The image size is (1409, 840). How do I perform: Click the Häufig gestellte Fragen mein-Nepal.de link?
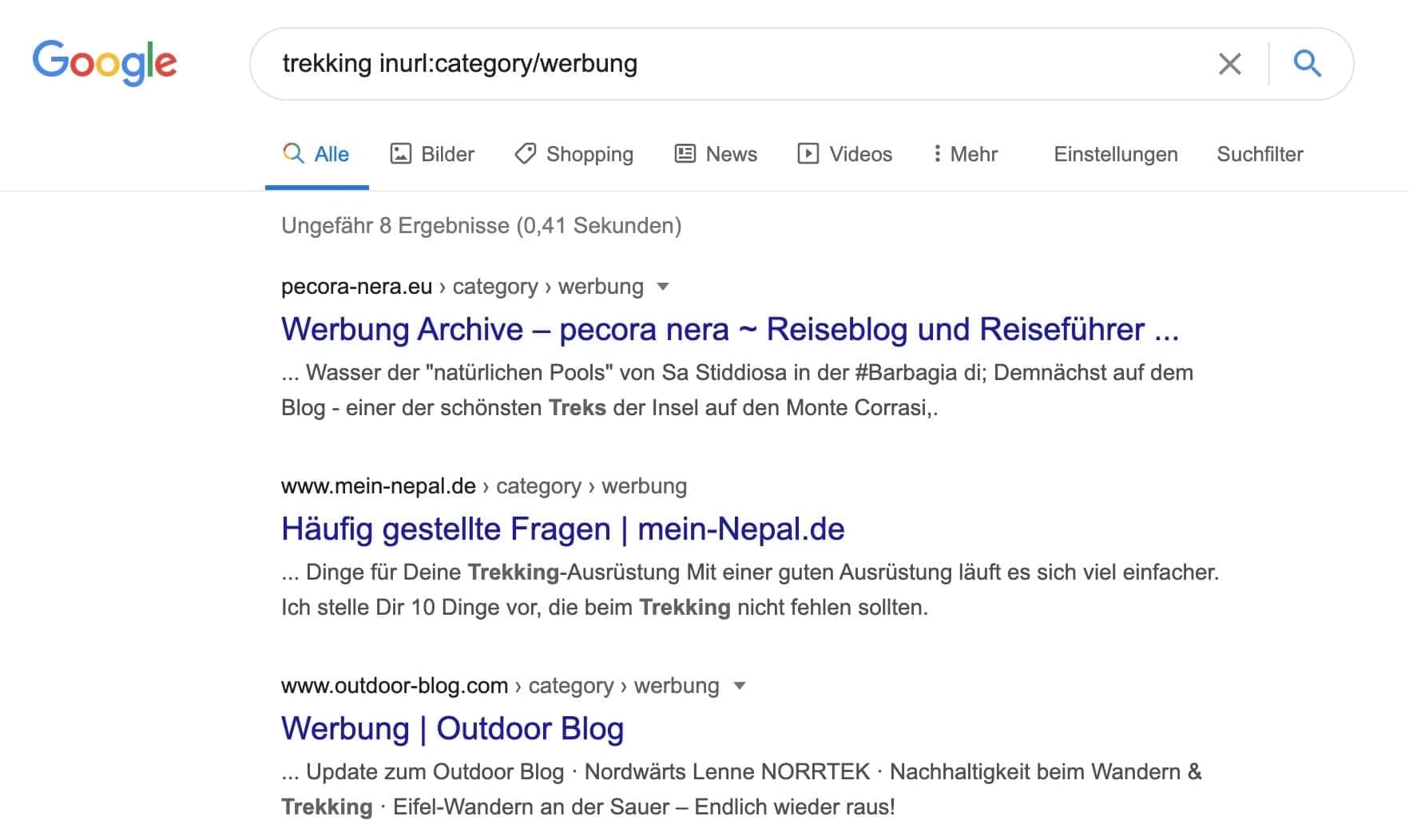(x=562, y=528)
